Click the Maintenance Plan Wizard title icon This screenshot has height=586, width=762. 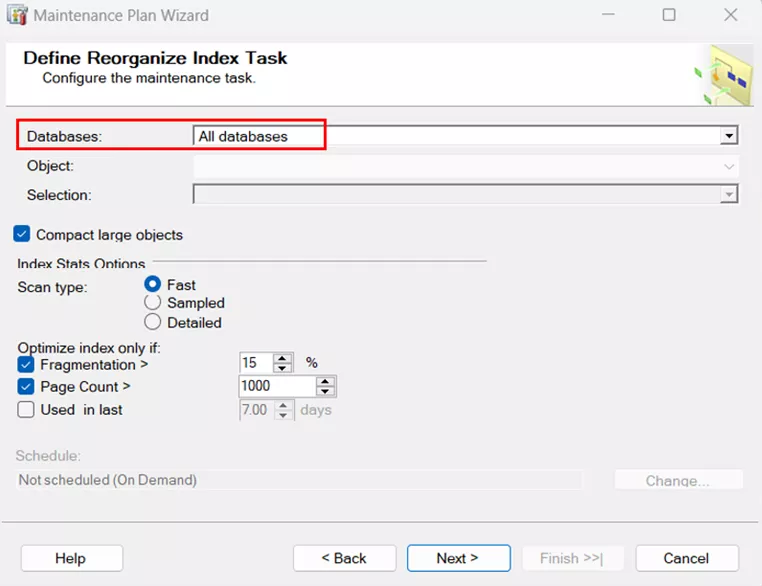tap(17, 15)
